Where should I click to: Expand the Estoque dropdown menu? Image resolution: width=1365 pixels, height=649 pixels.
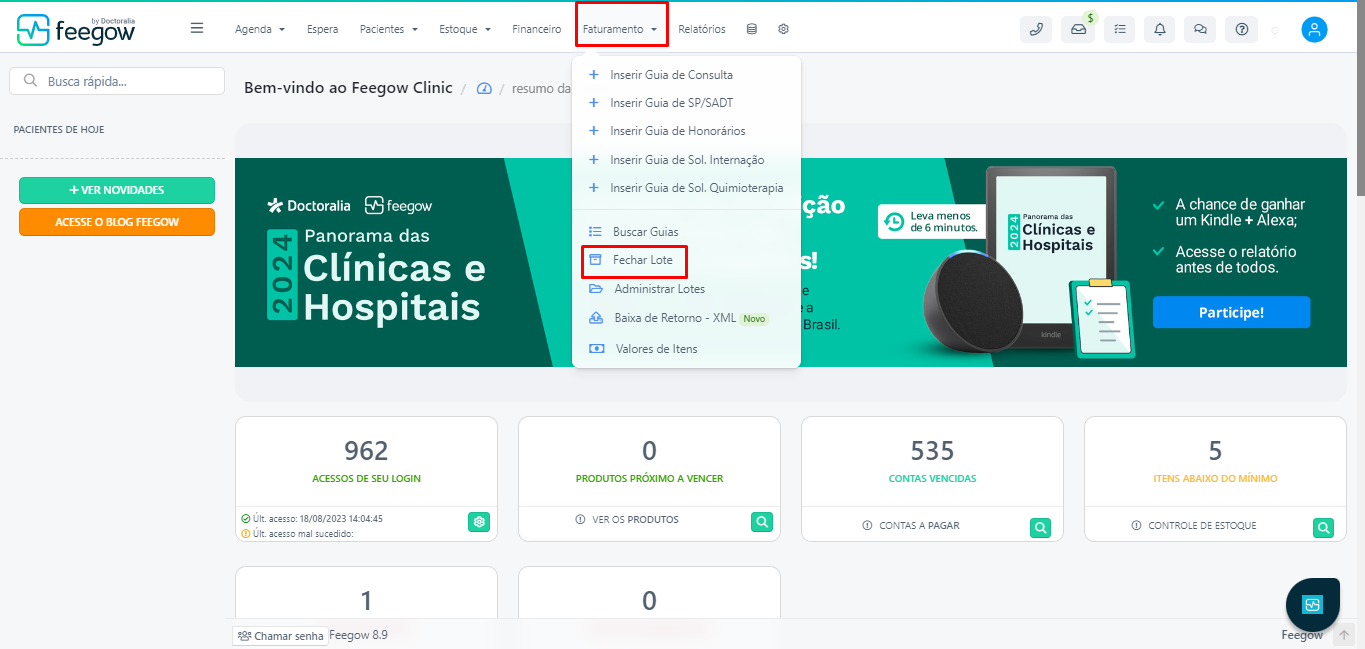point(465,29)
